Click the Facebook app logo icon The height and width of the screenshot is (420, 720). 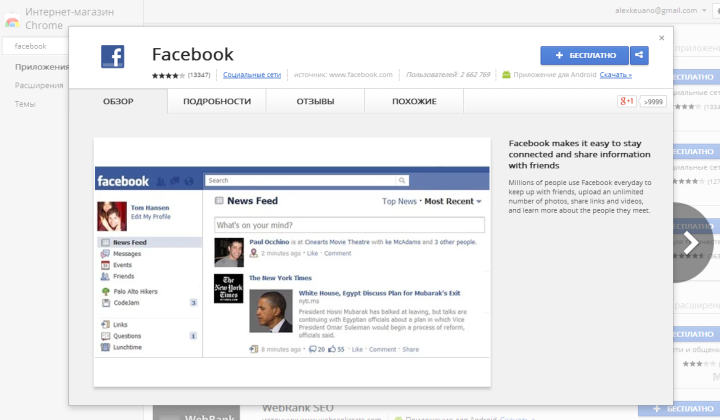(112, 57)
